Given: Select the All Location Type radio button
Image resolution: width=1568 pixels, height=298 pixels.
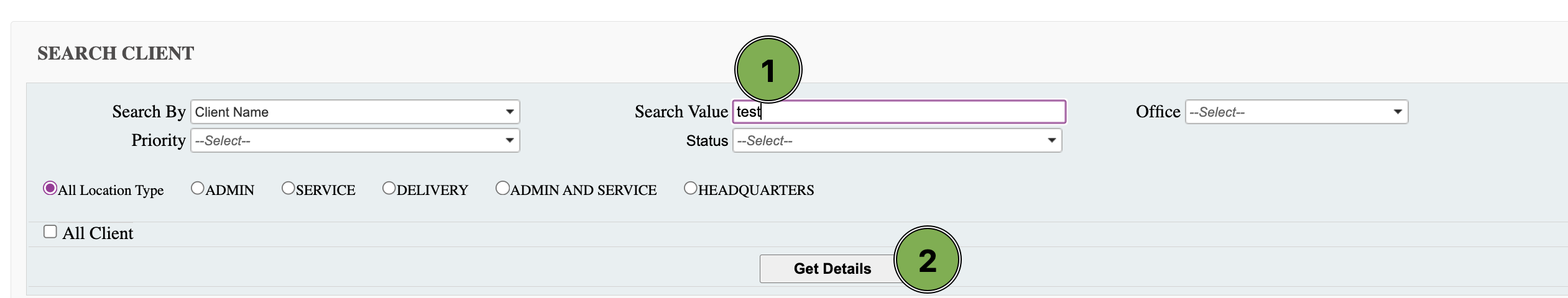Looking at the screenshot, I should 50,188.
